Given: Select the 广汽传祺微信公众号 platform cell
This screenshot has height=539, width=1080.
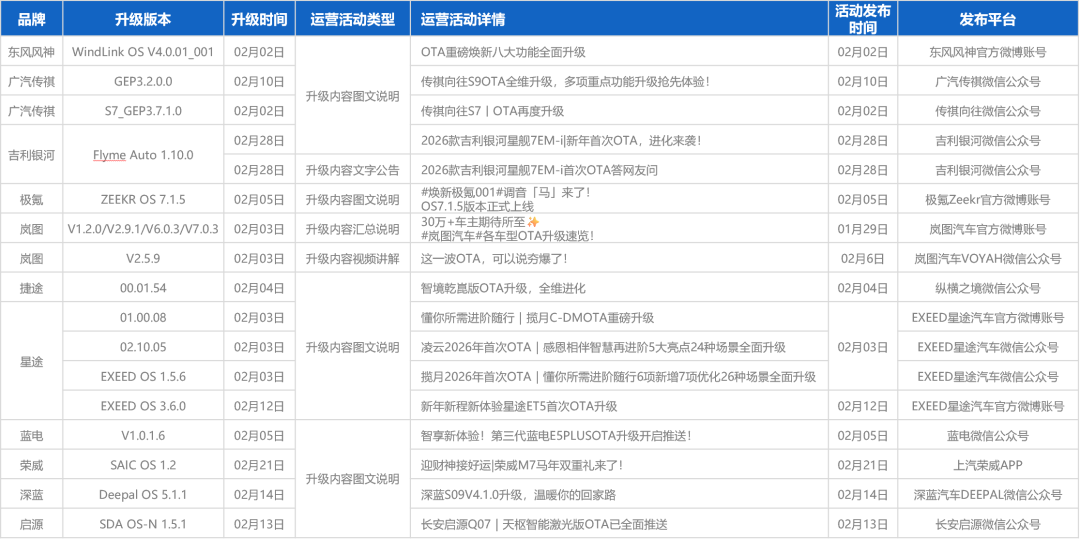Looking at the screenshot, I should pos(988,81).
